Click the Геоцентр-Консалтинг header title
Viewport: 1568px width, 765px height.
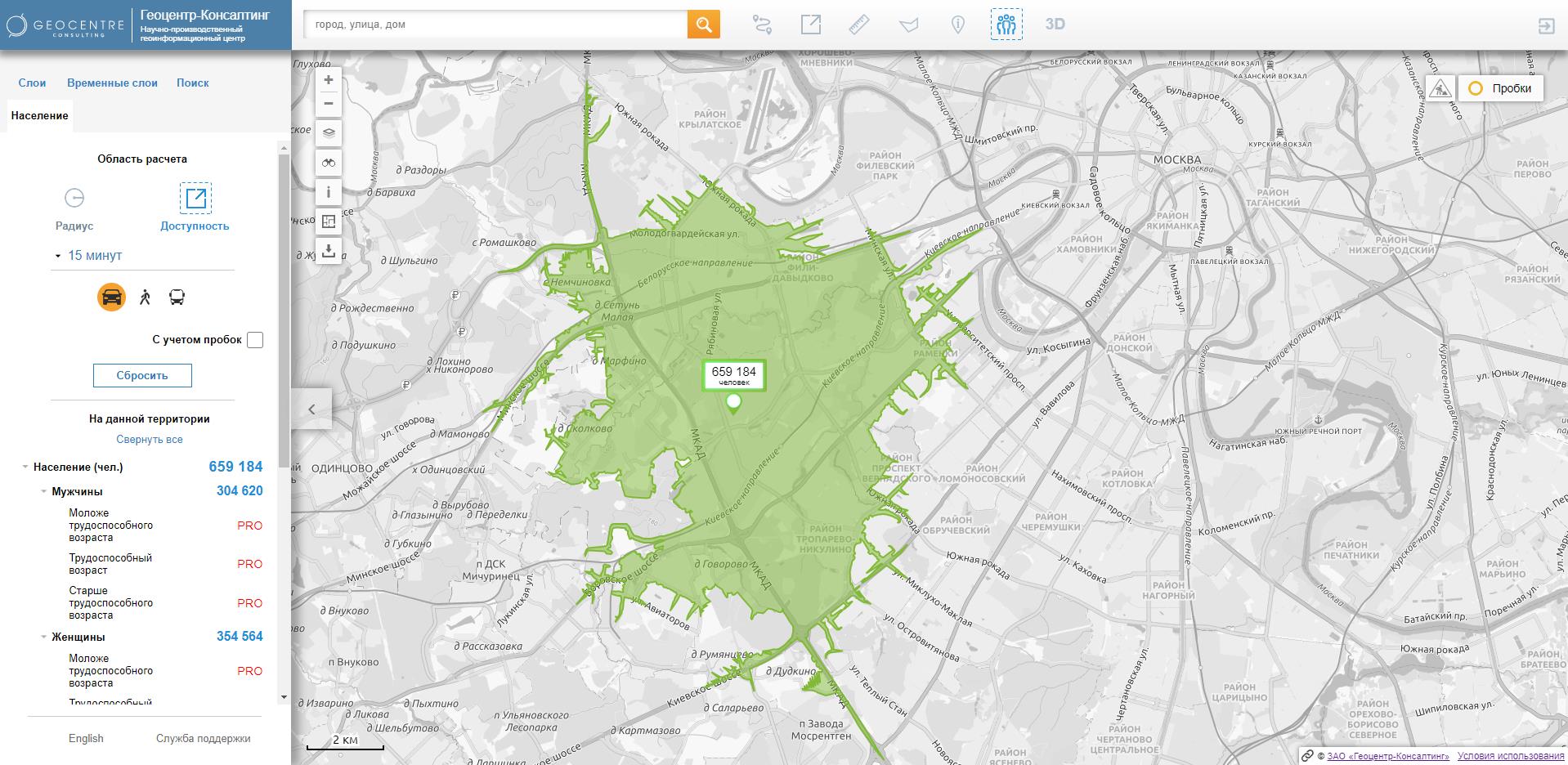coord(205,15)
